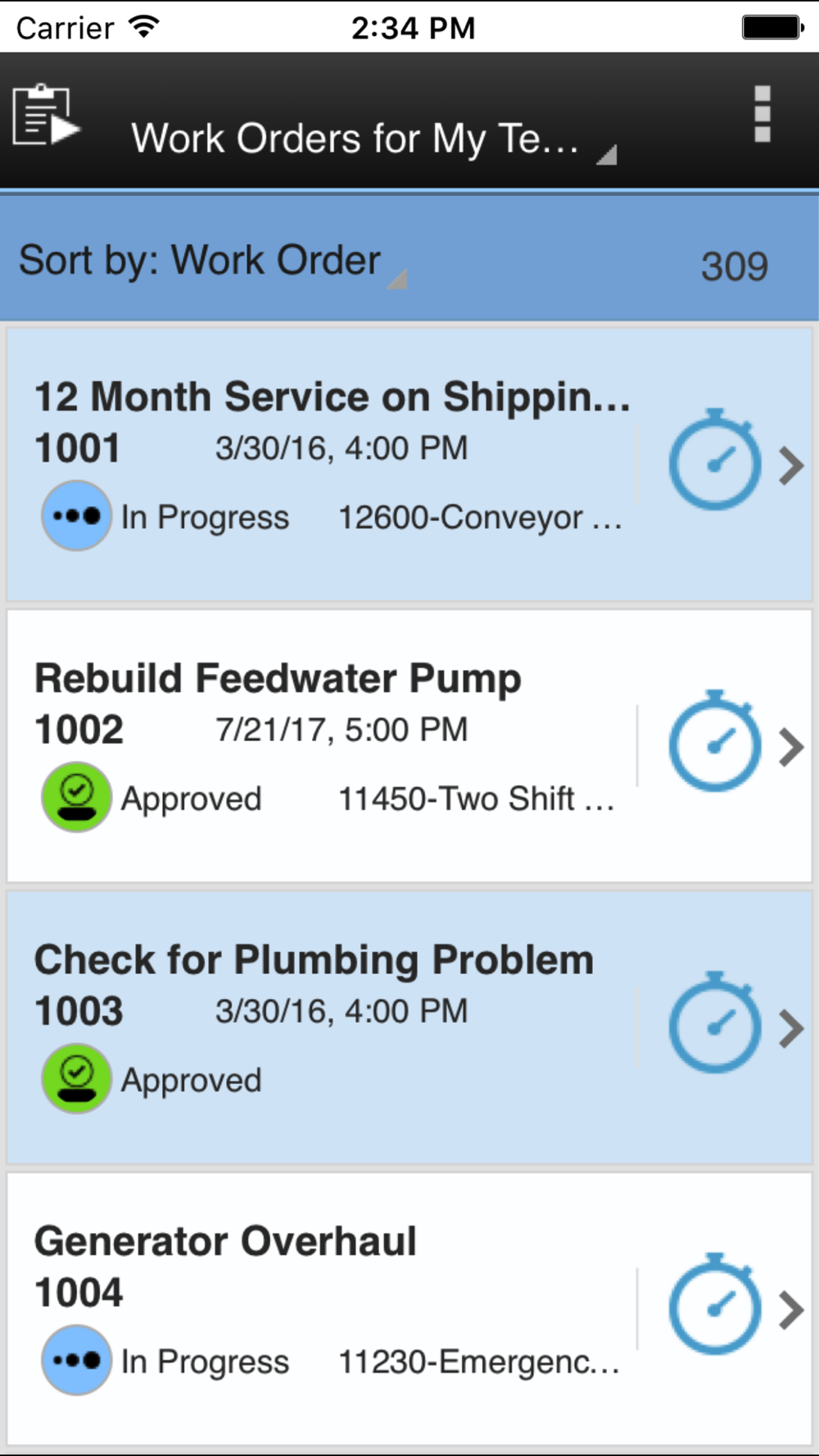Expand the Sort by: Work Order dropdown
This screenshot has height=1456, width=819.
213,262
